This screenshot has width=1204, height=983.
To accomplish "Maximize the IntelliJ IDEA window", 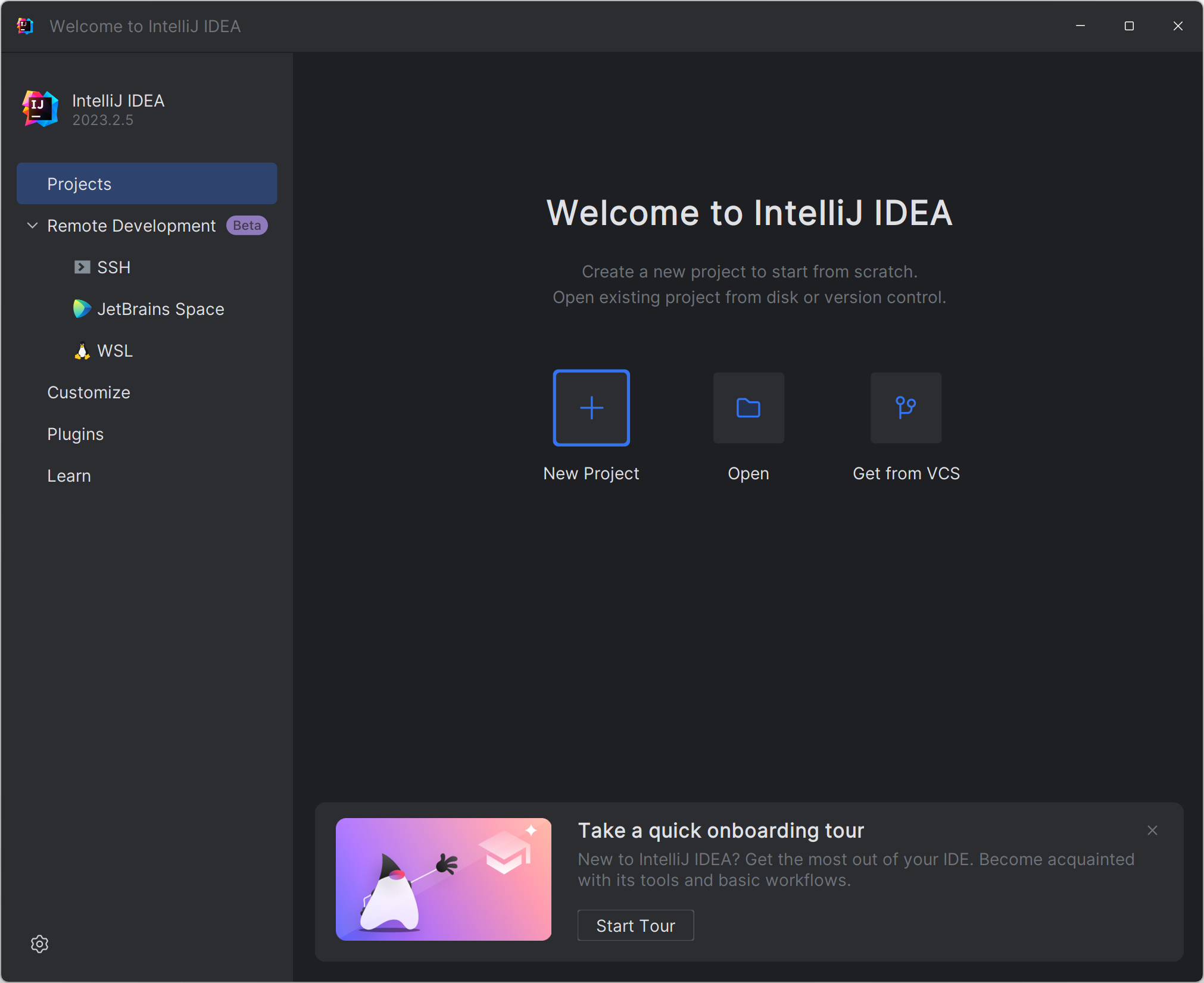I will (1129, 26).
